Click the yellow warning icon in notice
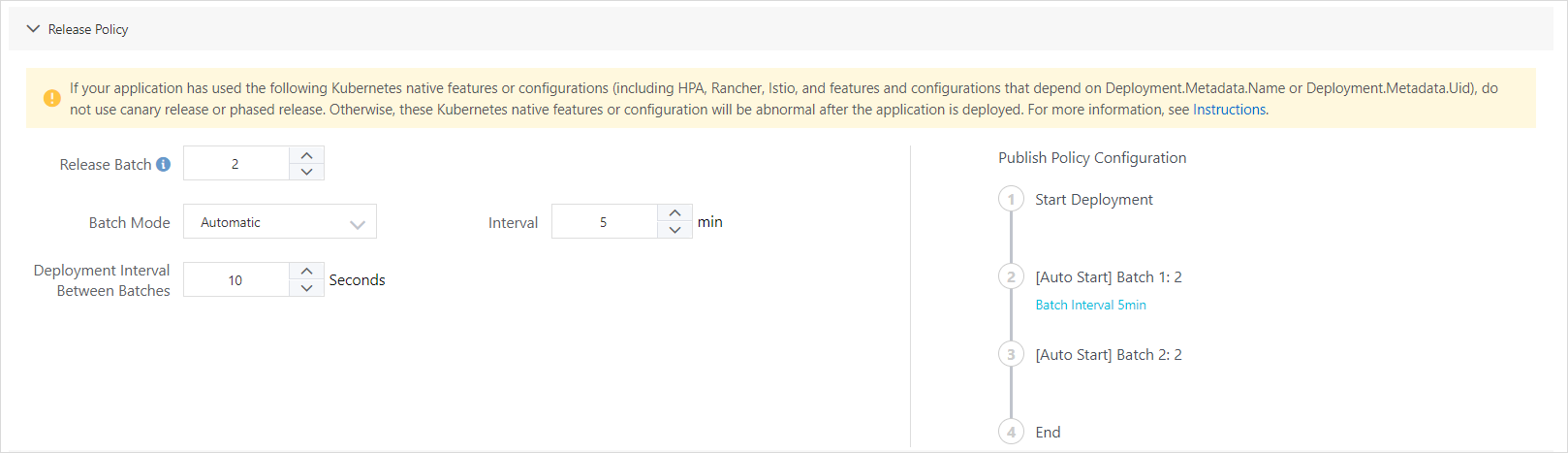Image resolution: width=1568 pixels, height=453 pixels. 52,98
